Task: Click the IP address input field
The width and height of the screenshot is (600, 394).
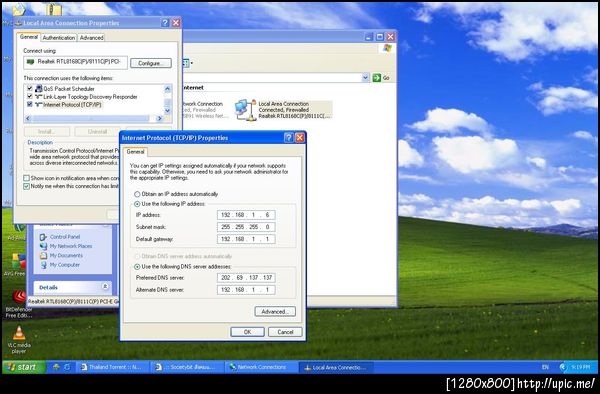Action: [246, 215]
